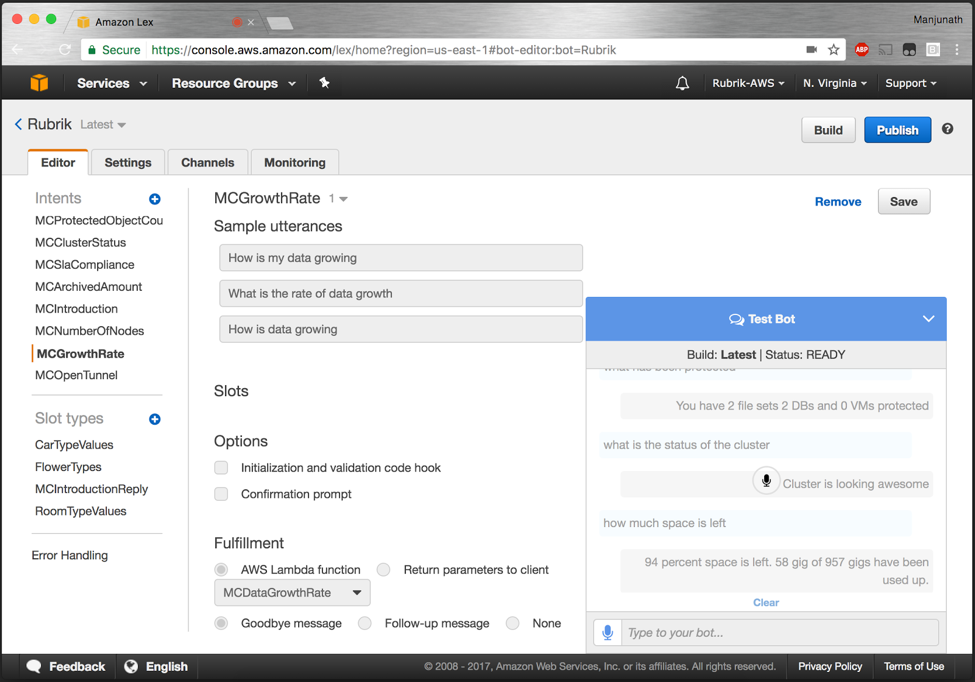Screen dimensions: 975x682
Task: Open the Adblock Plus extension icon
Action: [861, 50]
